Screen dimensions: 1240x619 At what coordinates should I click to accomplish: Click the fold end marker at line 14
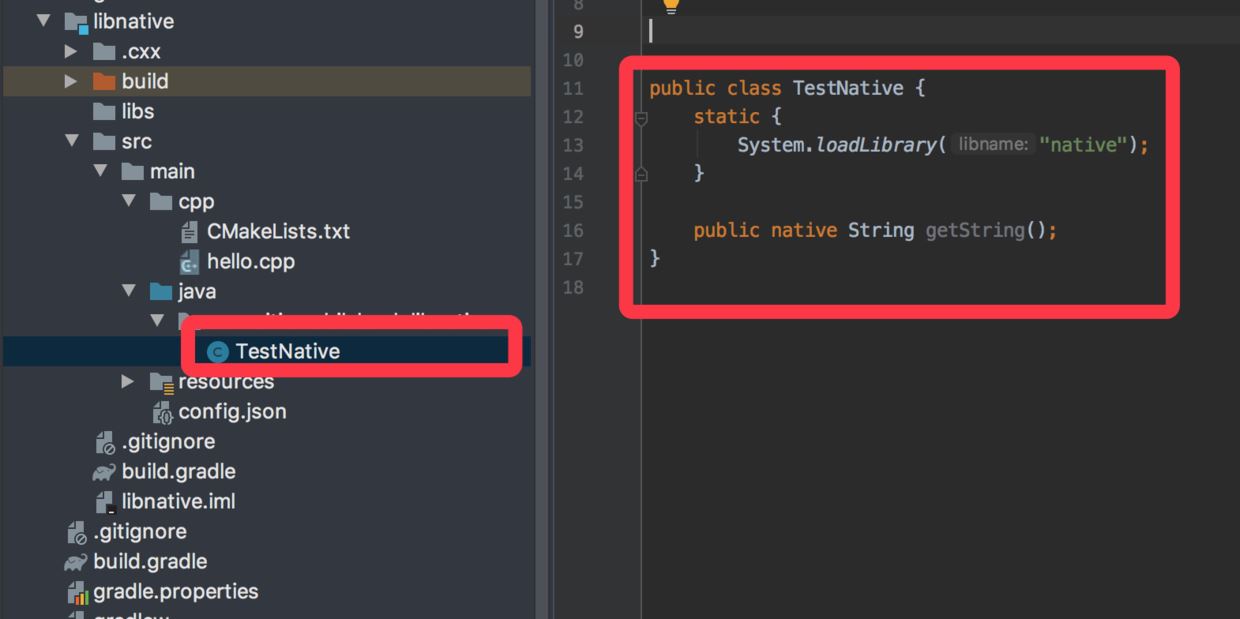(x=641, y=174)
